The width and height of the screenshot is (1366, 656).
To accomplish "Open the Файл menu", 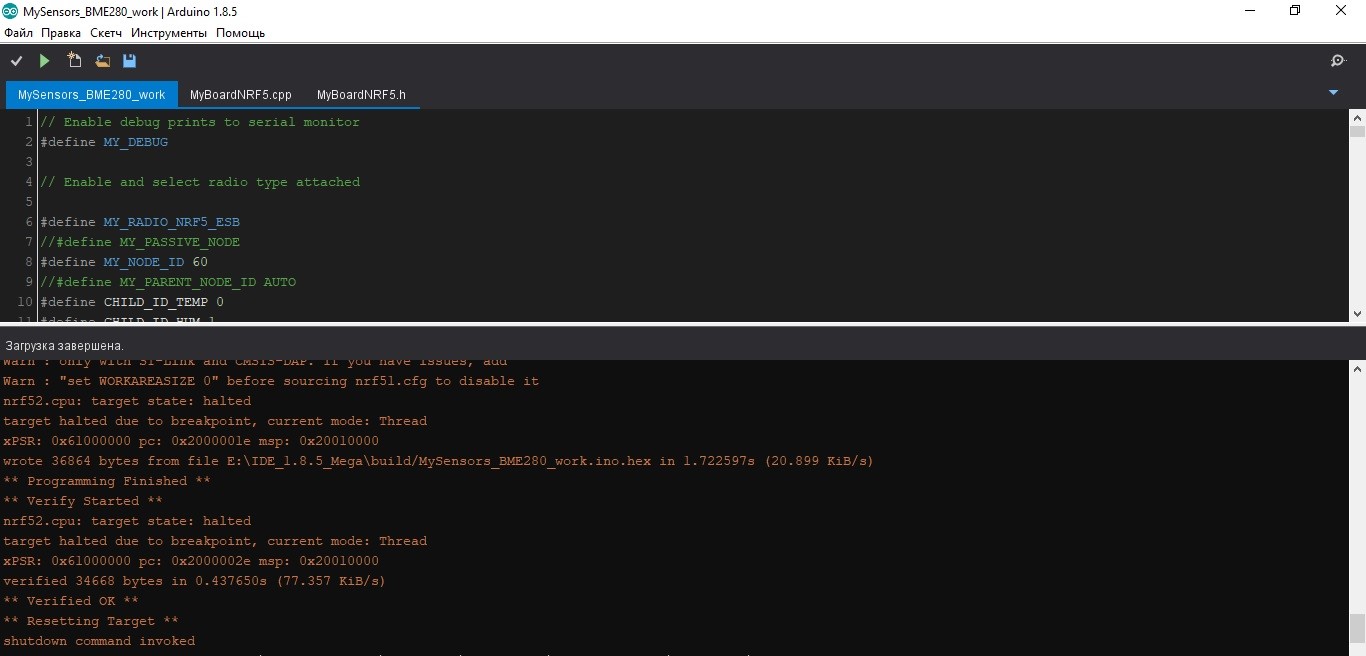I will pos(18,33).
